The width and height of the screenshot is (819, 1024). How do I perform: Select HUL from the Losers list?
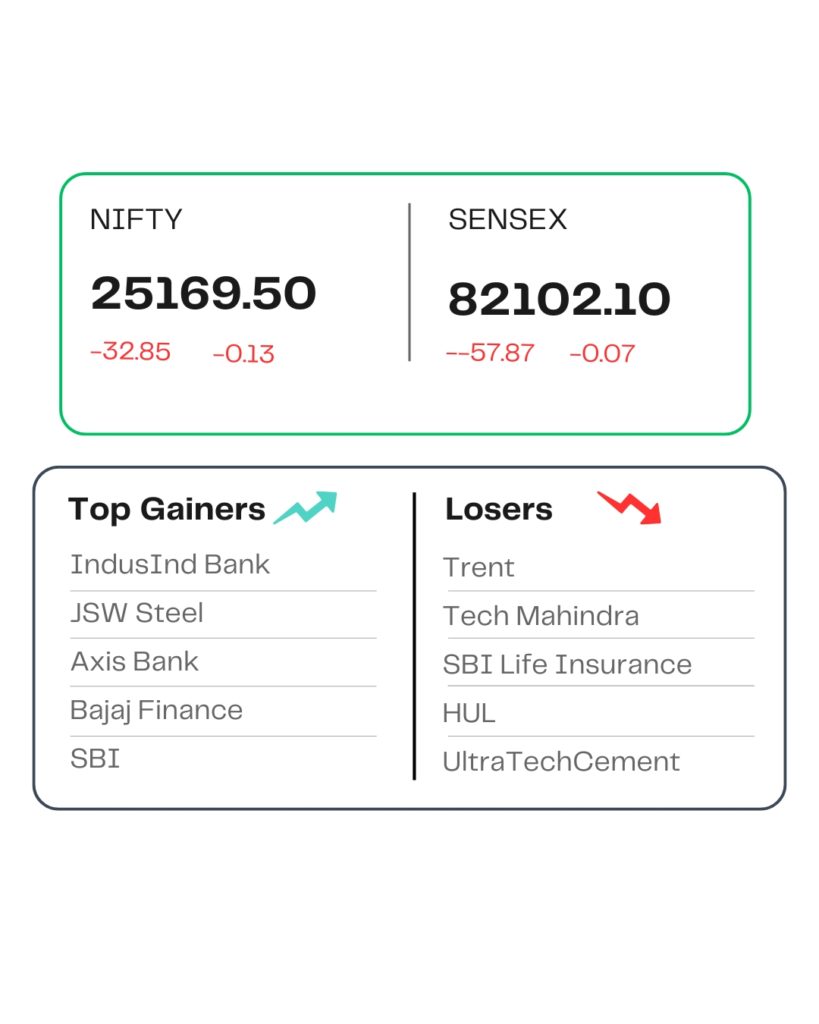tap(469, 713)
